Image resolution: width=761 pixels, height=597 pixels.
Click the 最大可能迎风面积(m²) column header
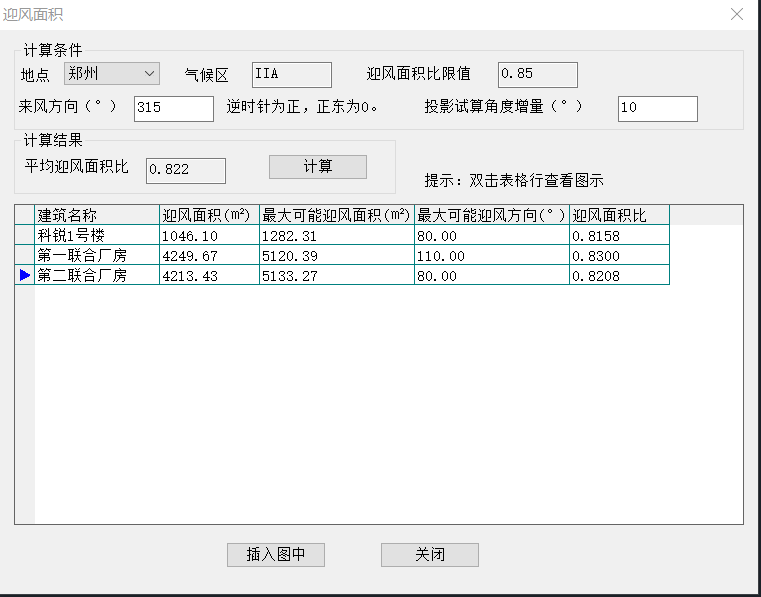[336, 215]
